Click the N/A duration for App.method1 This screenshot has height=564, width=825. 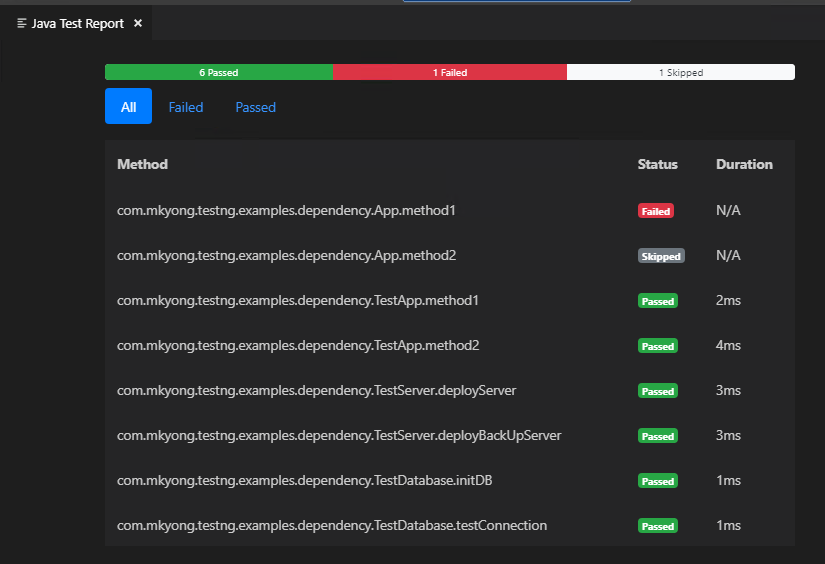click(728, 210)
